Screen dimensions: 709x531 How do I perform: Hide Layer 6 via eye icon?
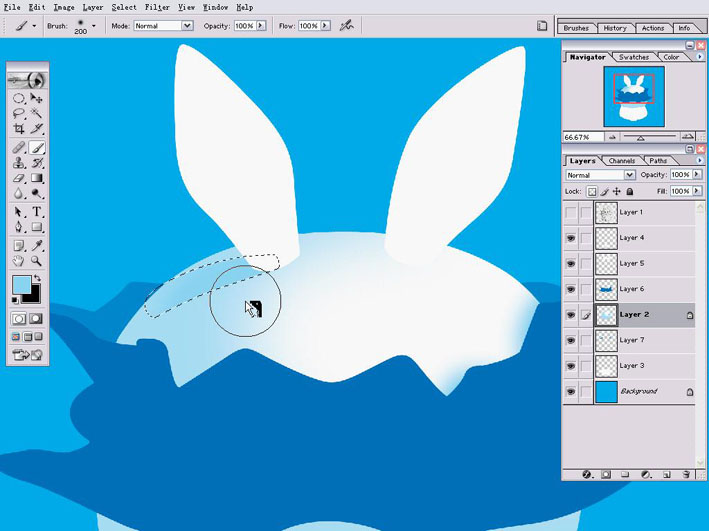[x=571, y=289]
